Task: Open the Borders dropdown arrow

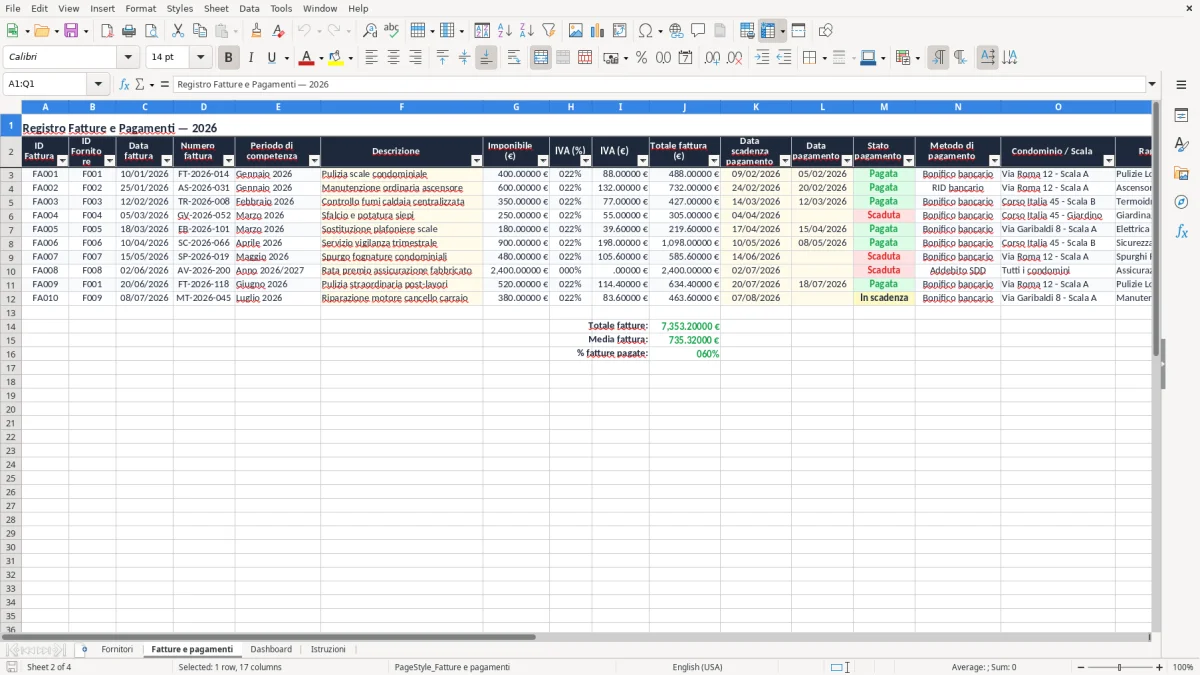Action: click(x=827, y=58)
